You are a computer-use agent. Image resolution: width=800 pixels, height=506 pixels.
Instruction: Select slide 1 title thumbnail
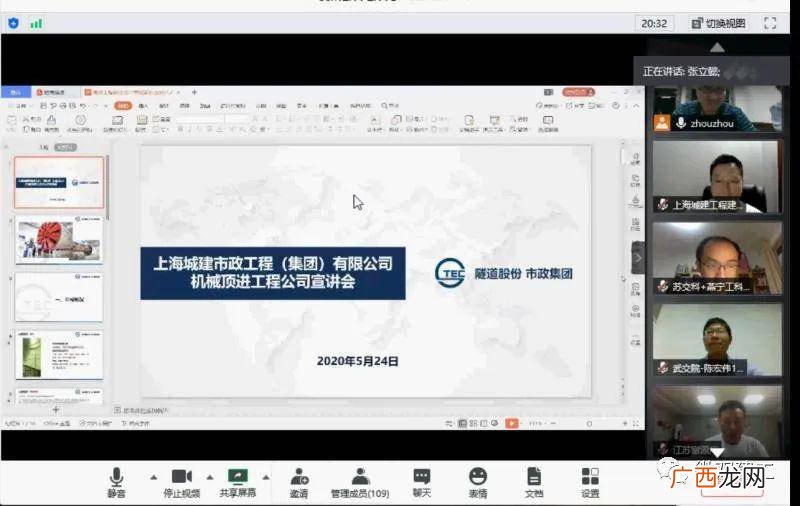coord(59,183)
